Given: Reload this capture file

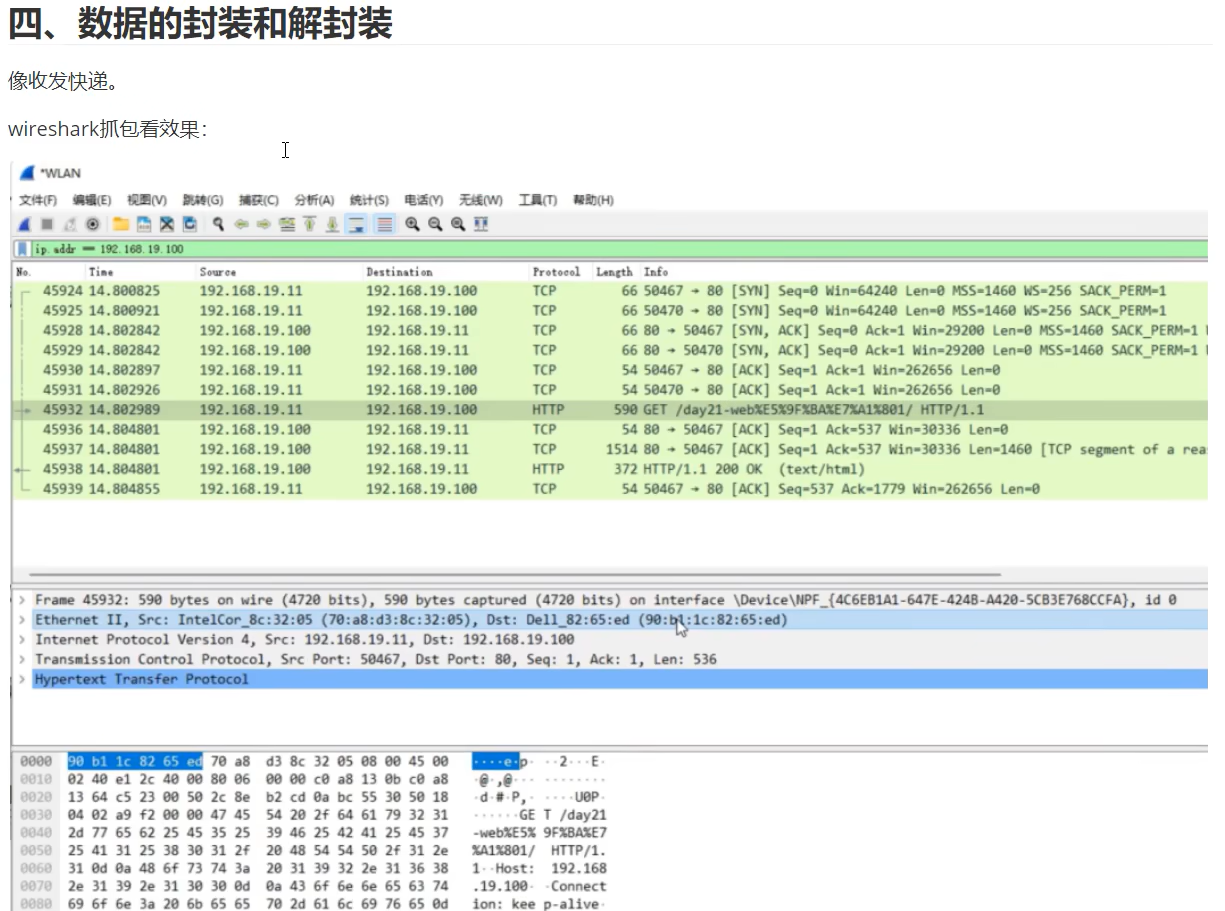Looking at the screenshot, I should 190,225.
